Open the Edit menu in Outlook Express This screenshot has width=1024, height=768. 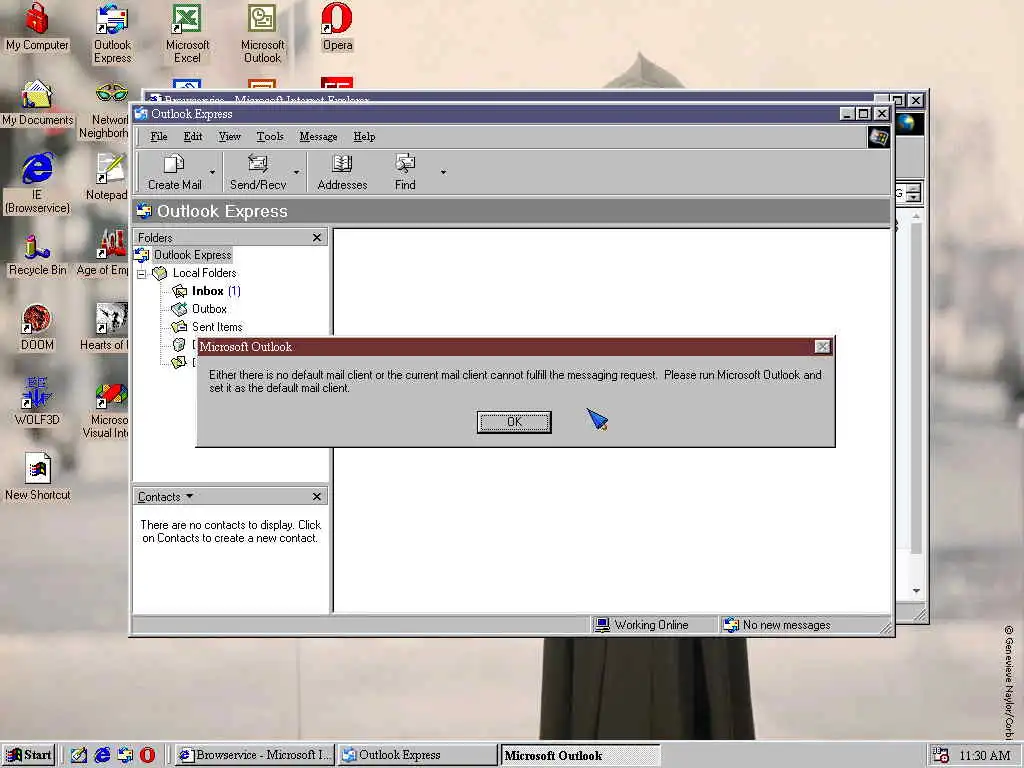coord(193,136)
